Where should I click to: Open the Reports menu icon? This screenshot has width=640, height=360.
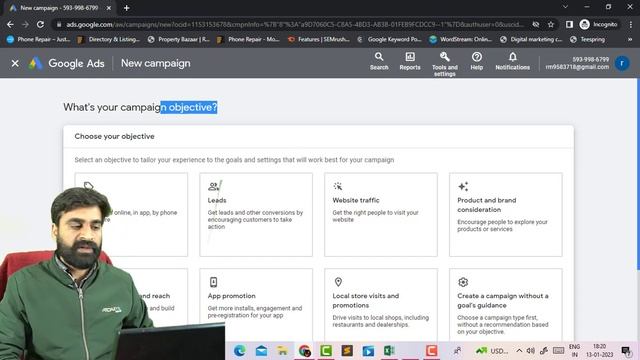410,61
